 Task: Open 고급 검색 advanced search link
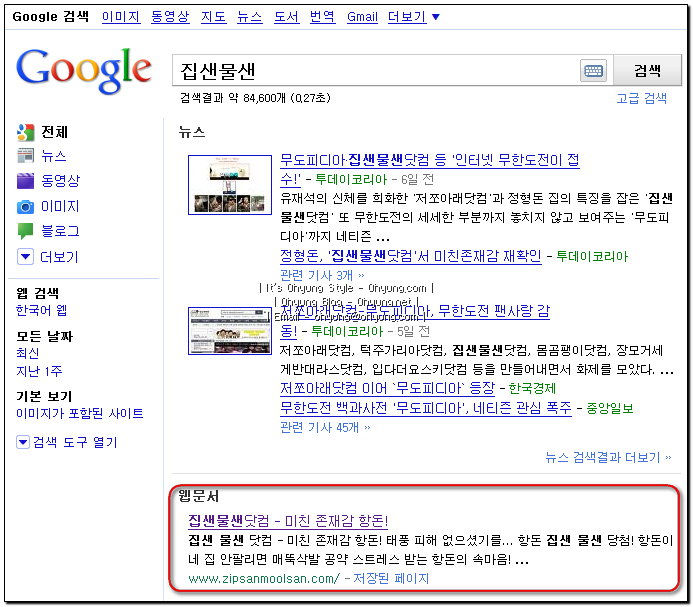(642, 98)
